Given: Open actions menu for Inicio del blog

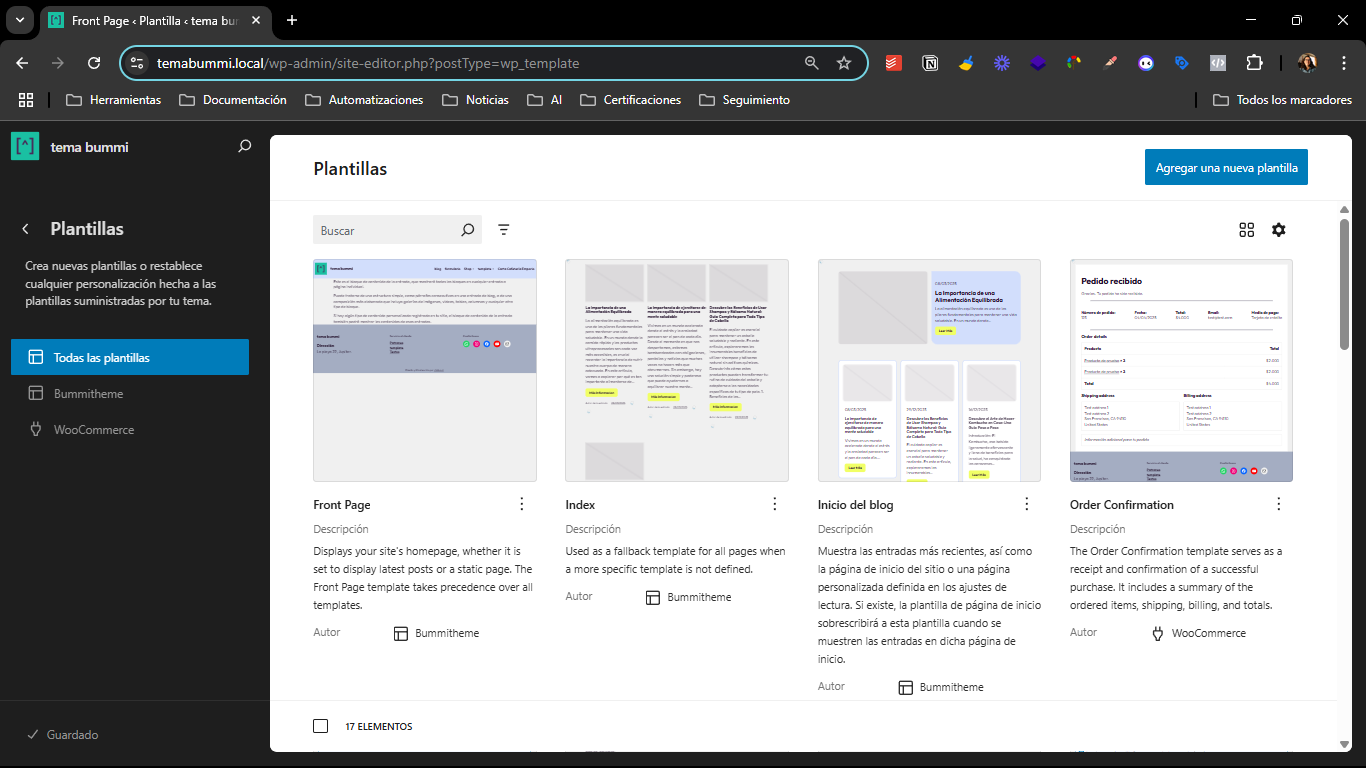Looking at the screenshot, I should click(1026, 504).
